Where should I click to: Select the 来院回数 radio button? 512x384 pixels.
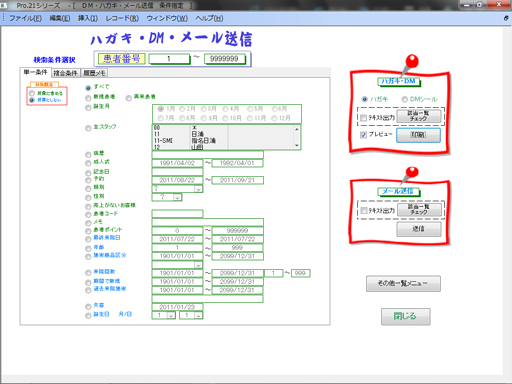pos(88,273)
